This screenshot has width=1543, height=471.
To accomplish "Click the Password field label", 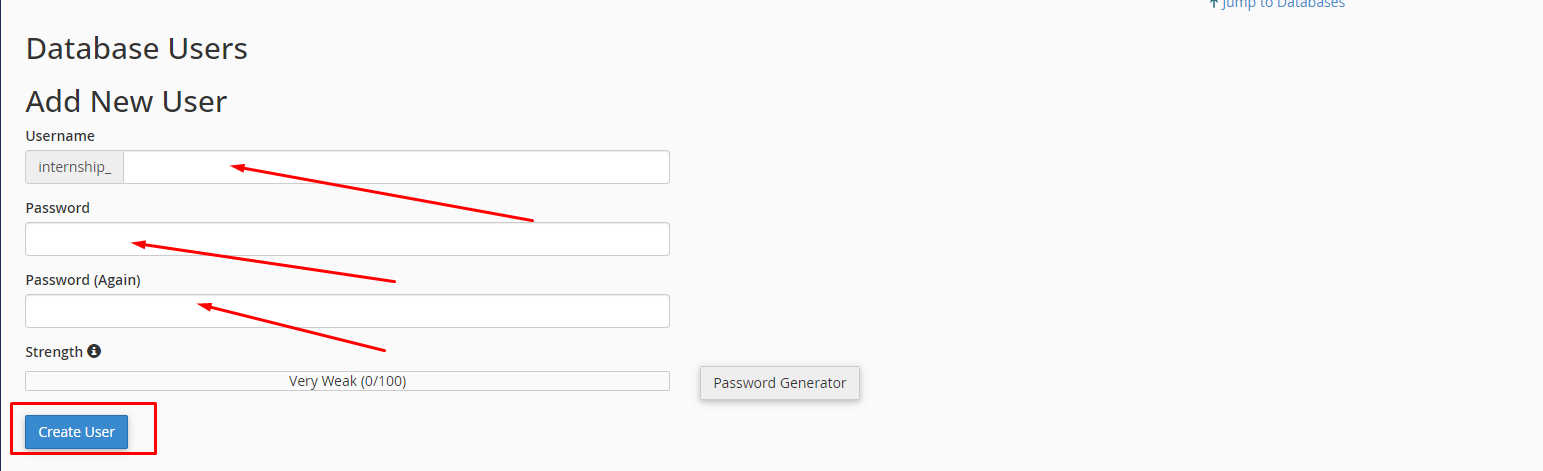I will tap(58, 208).
